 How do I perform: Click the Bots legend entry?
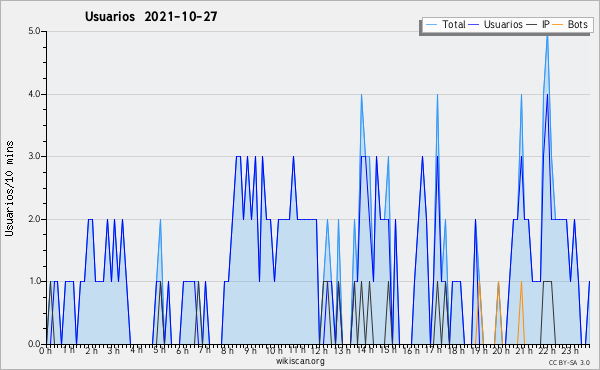point(570,24)
